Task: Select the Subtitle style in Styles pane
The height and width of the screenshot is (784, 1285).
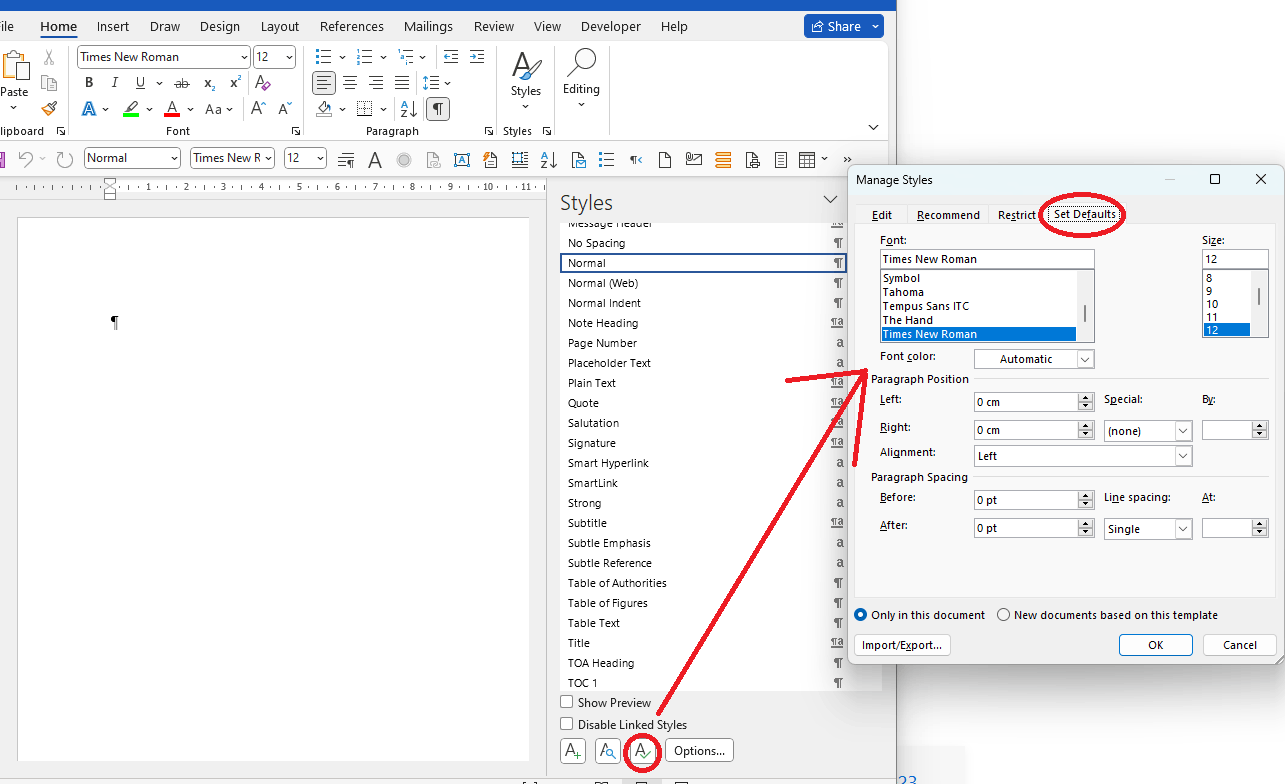Action: [x=703, y=523]
